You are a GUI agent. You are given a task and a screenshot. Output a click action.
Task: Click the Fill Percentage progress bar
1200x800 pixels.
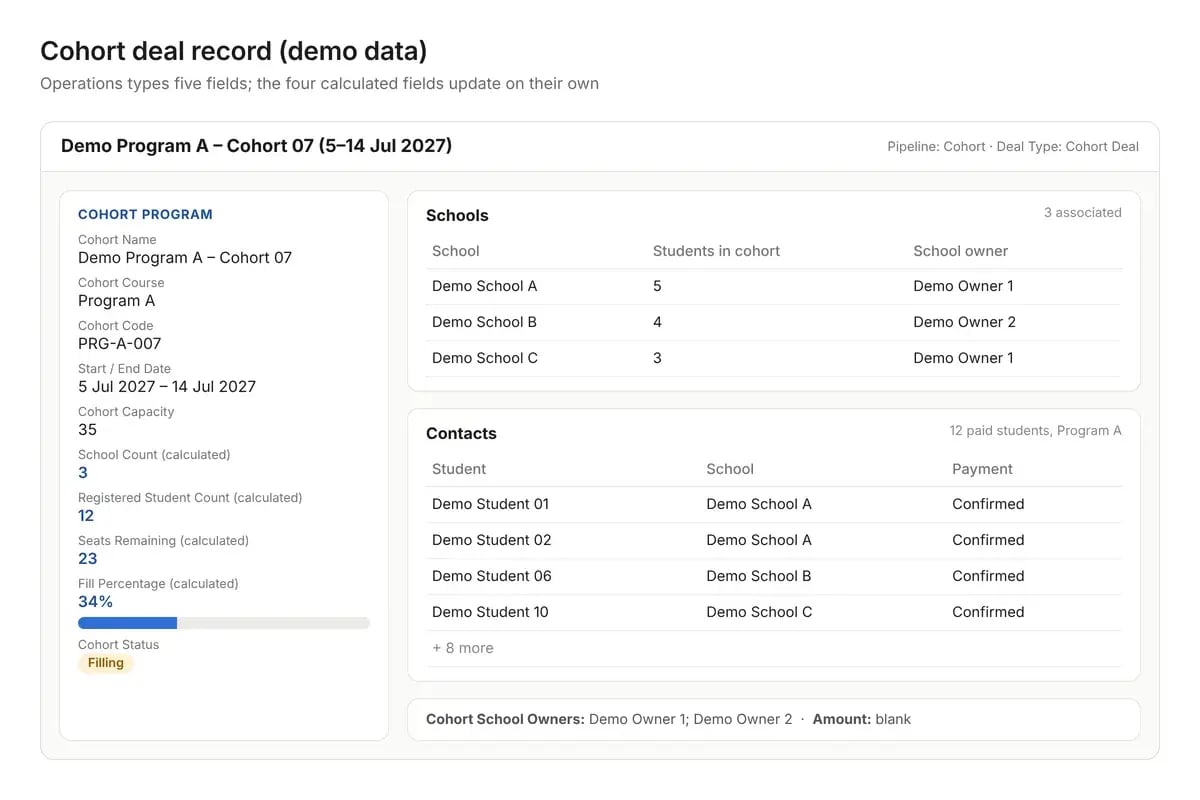224,623
